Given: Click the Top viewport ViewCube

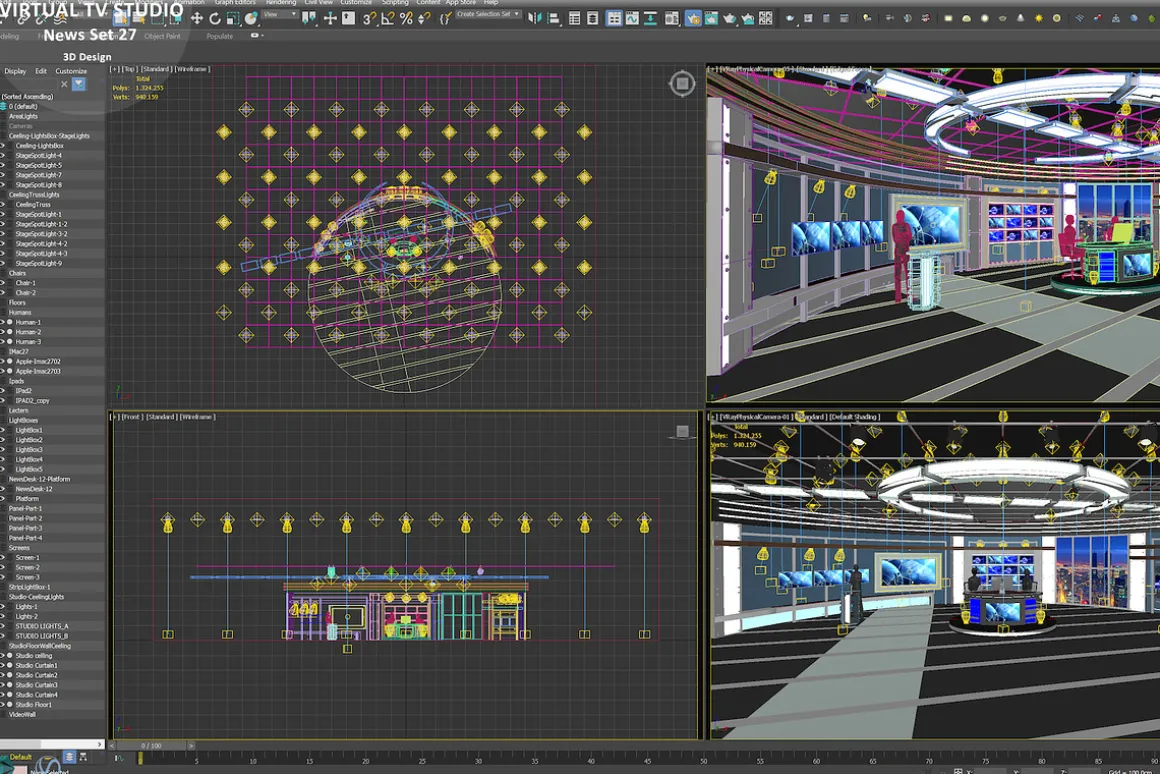Looking at the screenshot, I should coord(682,83).
